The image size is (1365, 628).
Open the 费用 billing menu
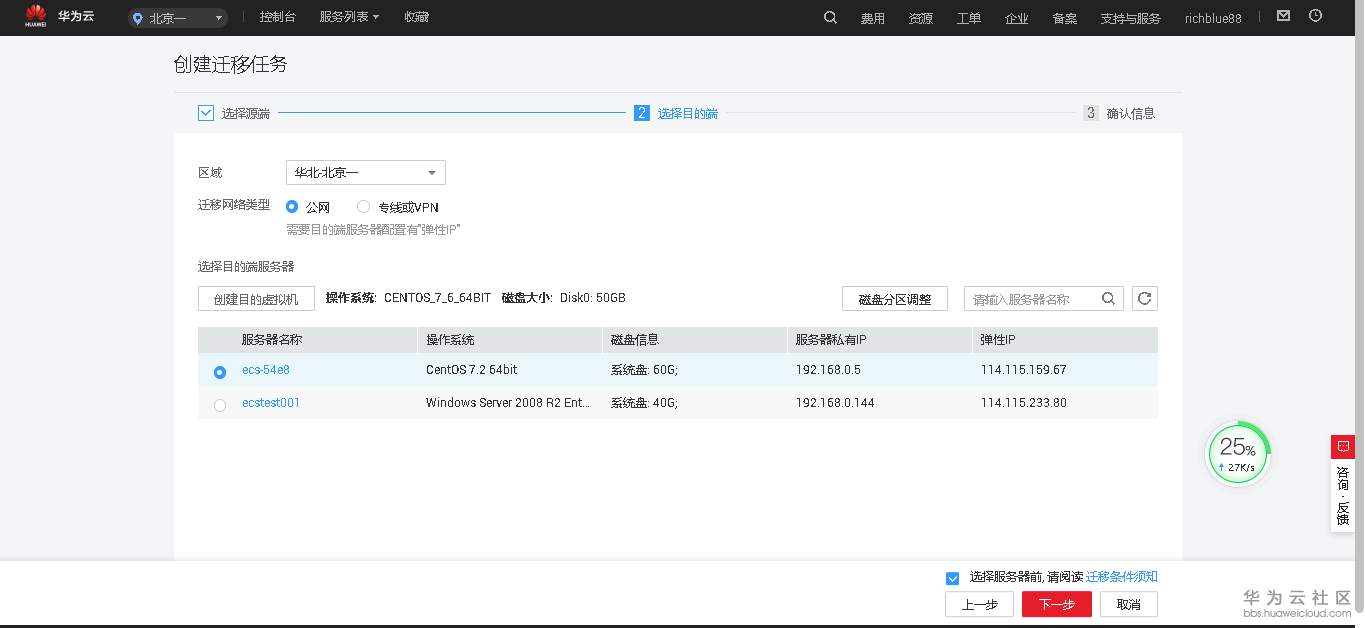873,18
